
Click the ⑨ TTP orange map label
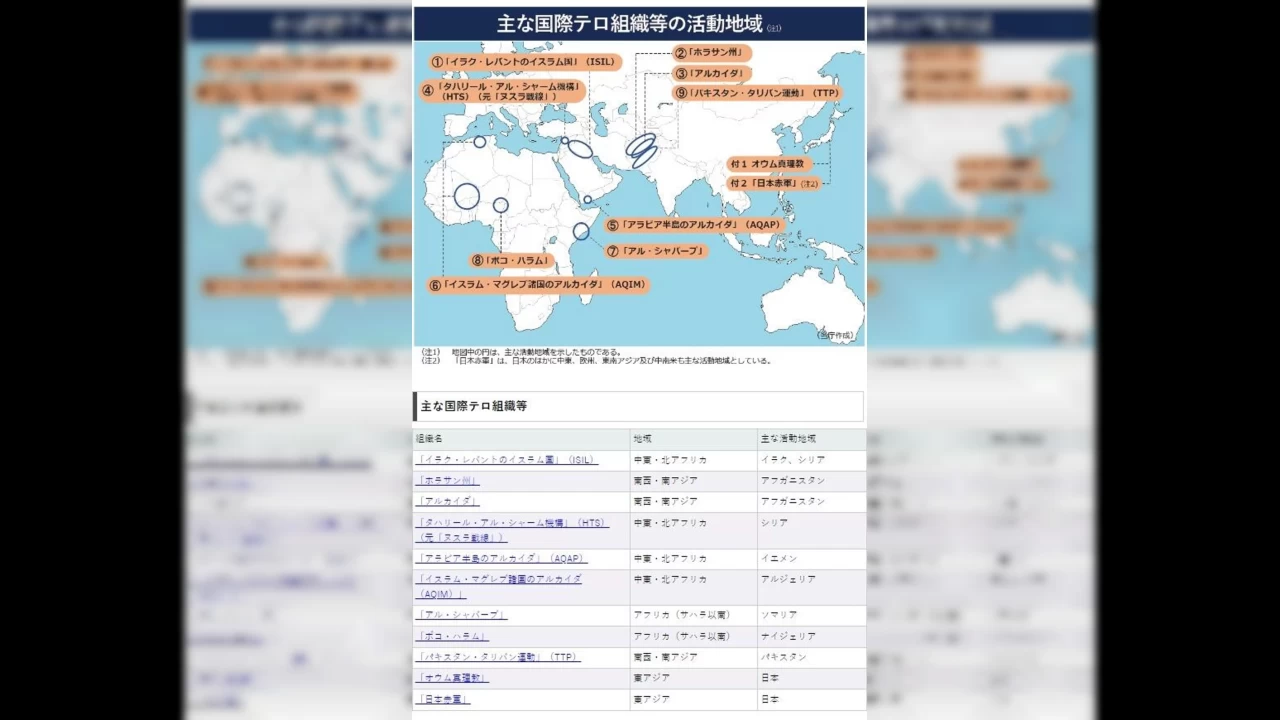tap(757, 93)
